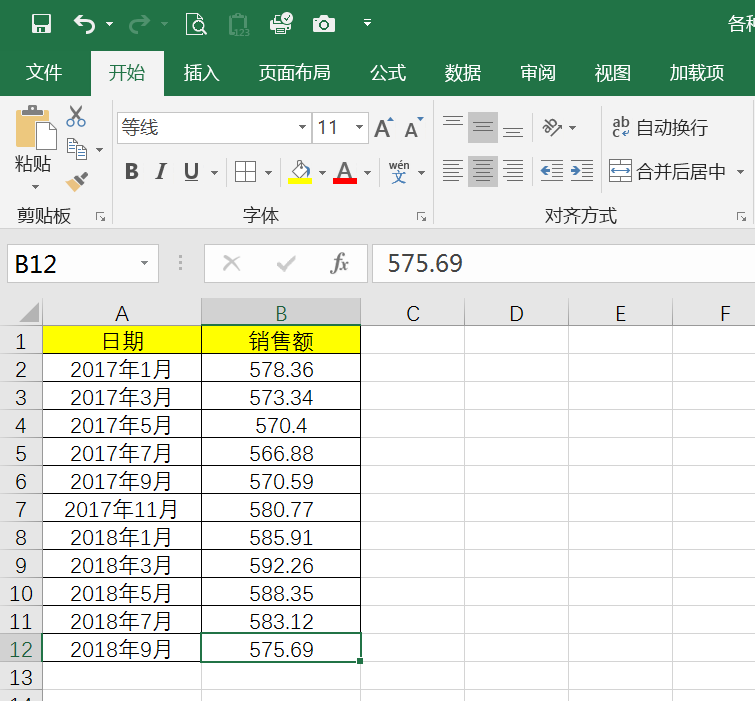The height and width of the screenshot is (701, 755).
Task: Toggle center horizontal alignment
Action: [x=483, y=171]
